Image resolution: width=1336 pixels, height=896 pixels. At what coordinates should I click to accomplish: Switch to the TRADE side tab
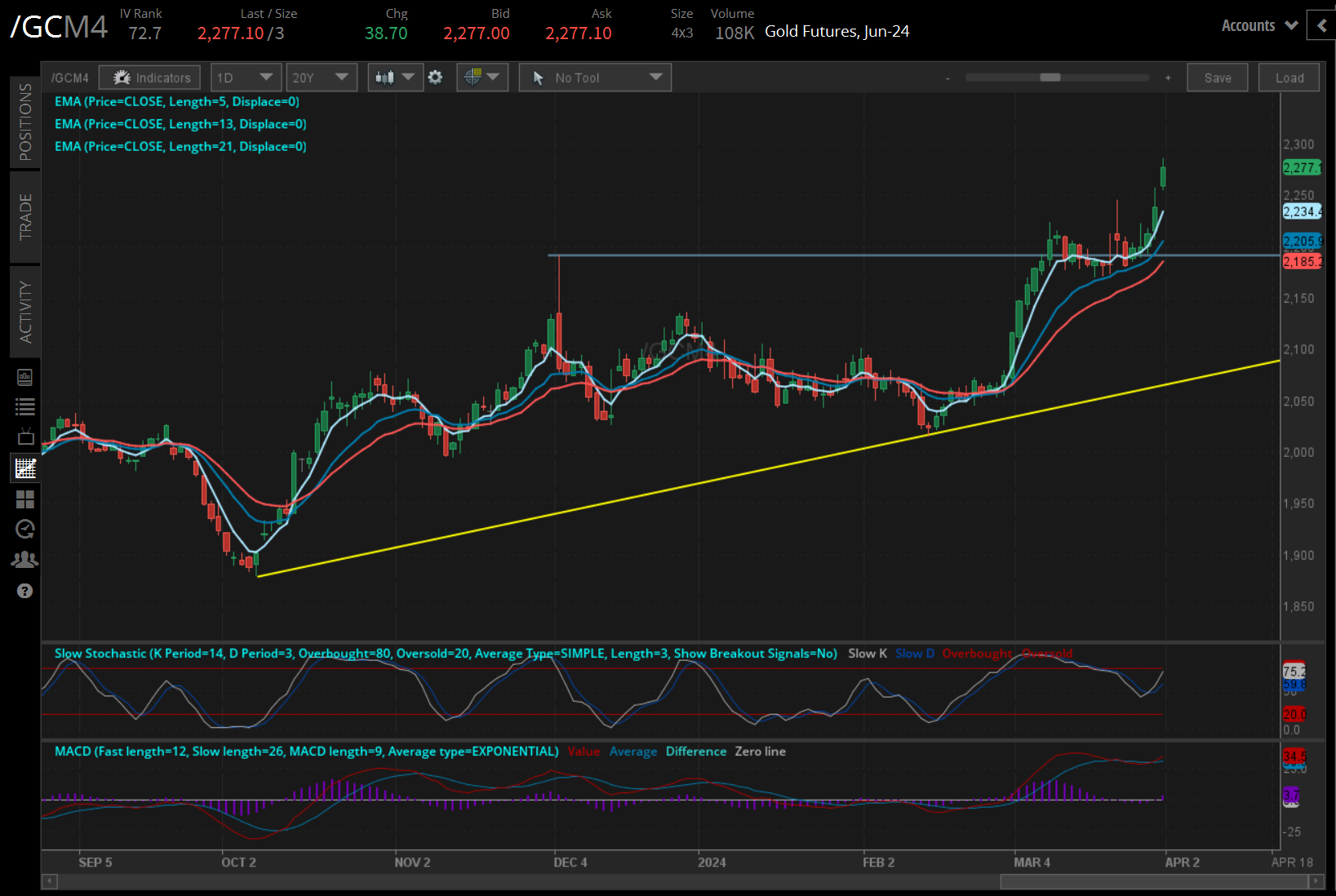[25, 217]
